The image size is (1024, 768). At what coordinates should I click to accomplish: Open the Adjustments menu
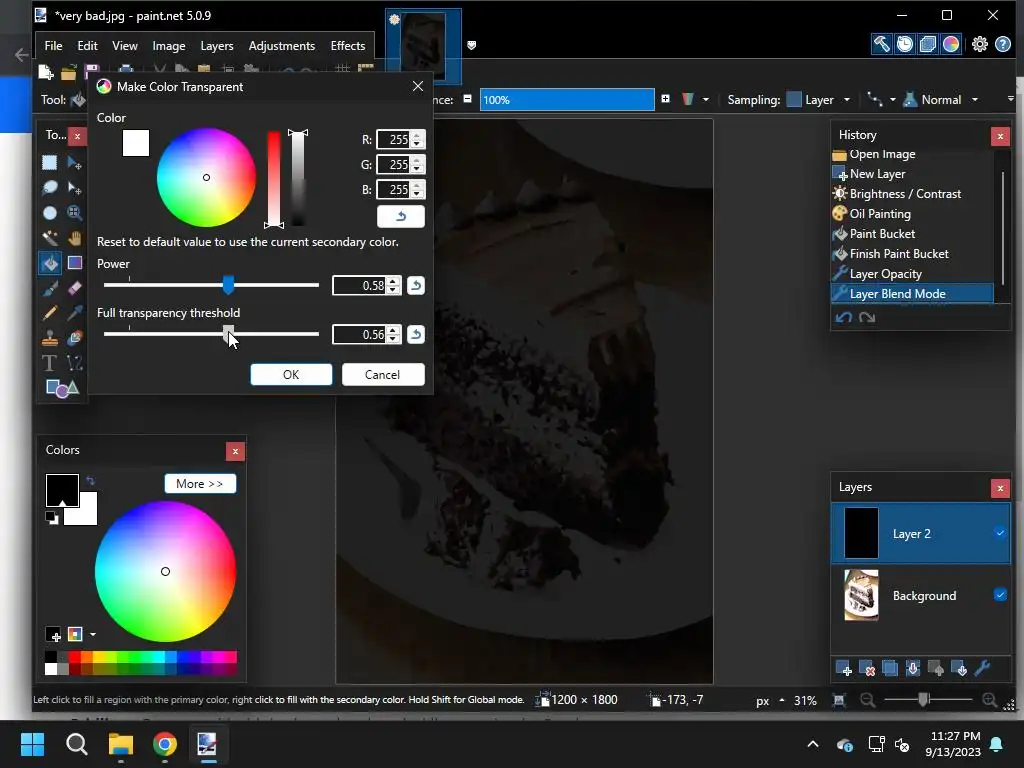pos(281,46)
